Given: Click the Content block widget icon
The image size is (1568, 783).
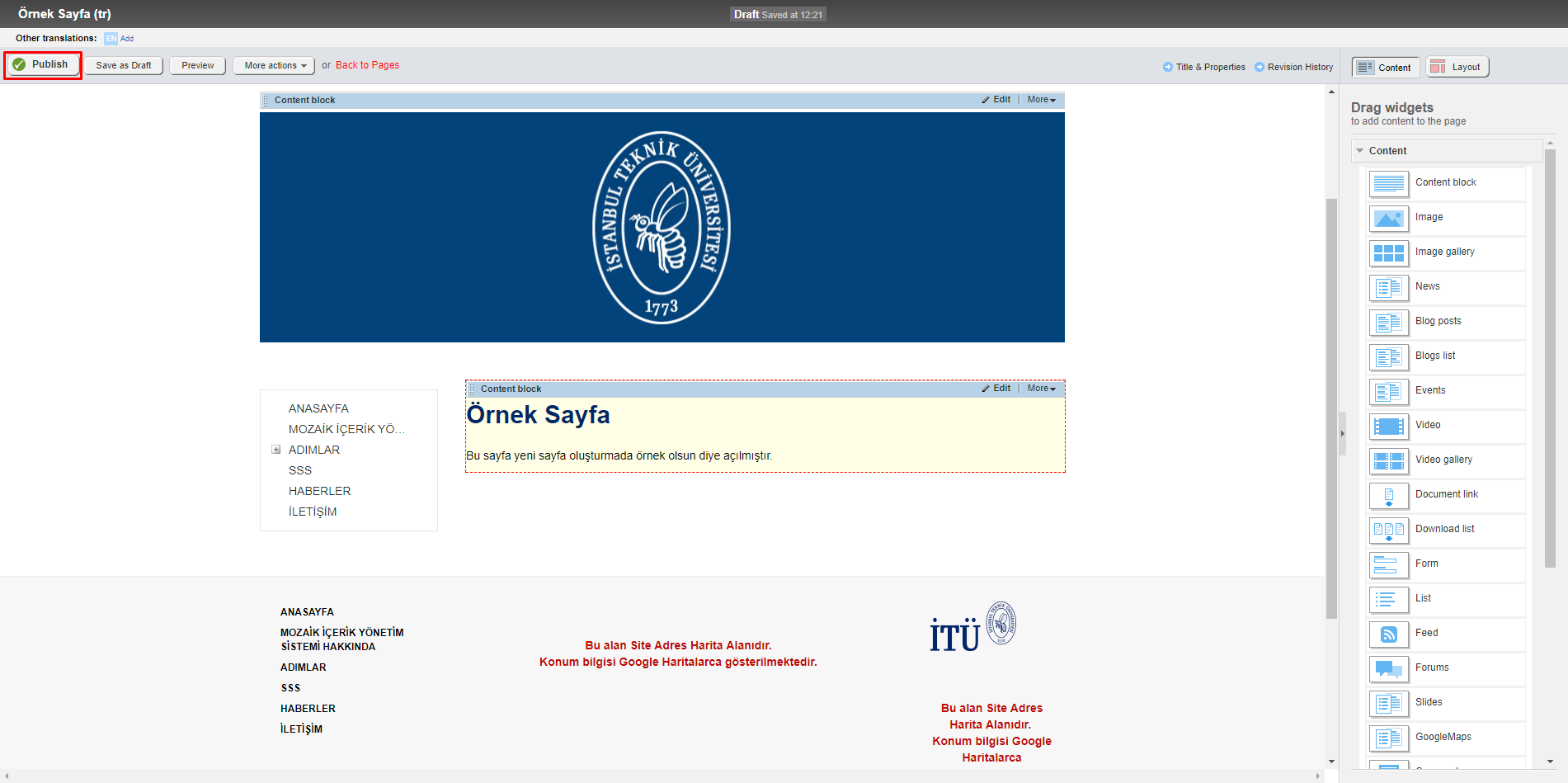Looking at the screenshot, I should [x=1389, y=183].
